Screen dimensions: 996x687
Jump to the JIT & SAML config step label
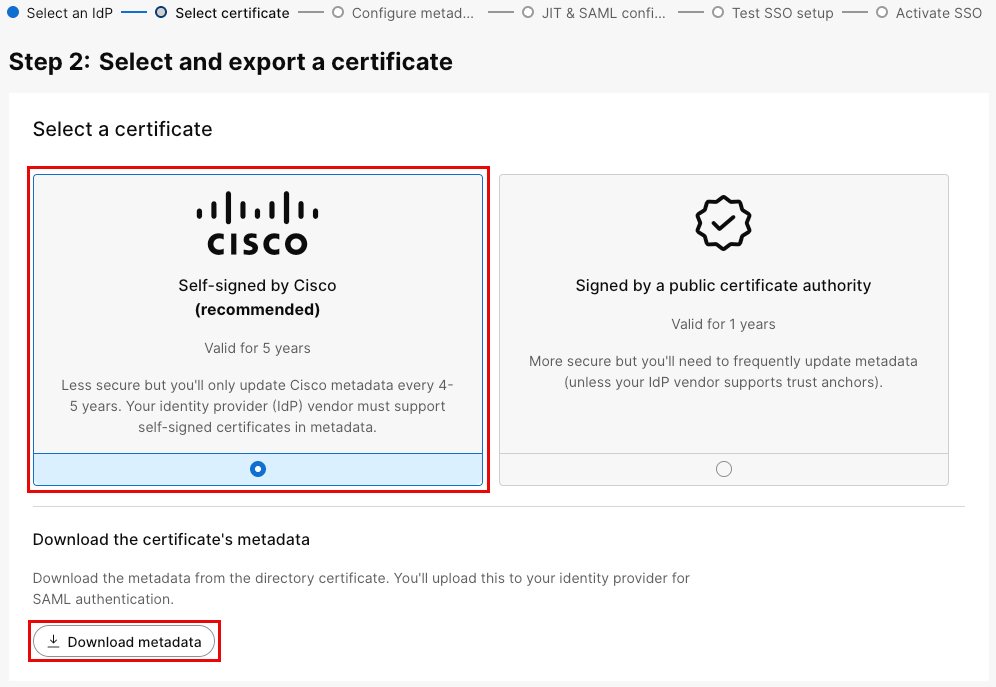(597, 13)
